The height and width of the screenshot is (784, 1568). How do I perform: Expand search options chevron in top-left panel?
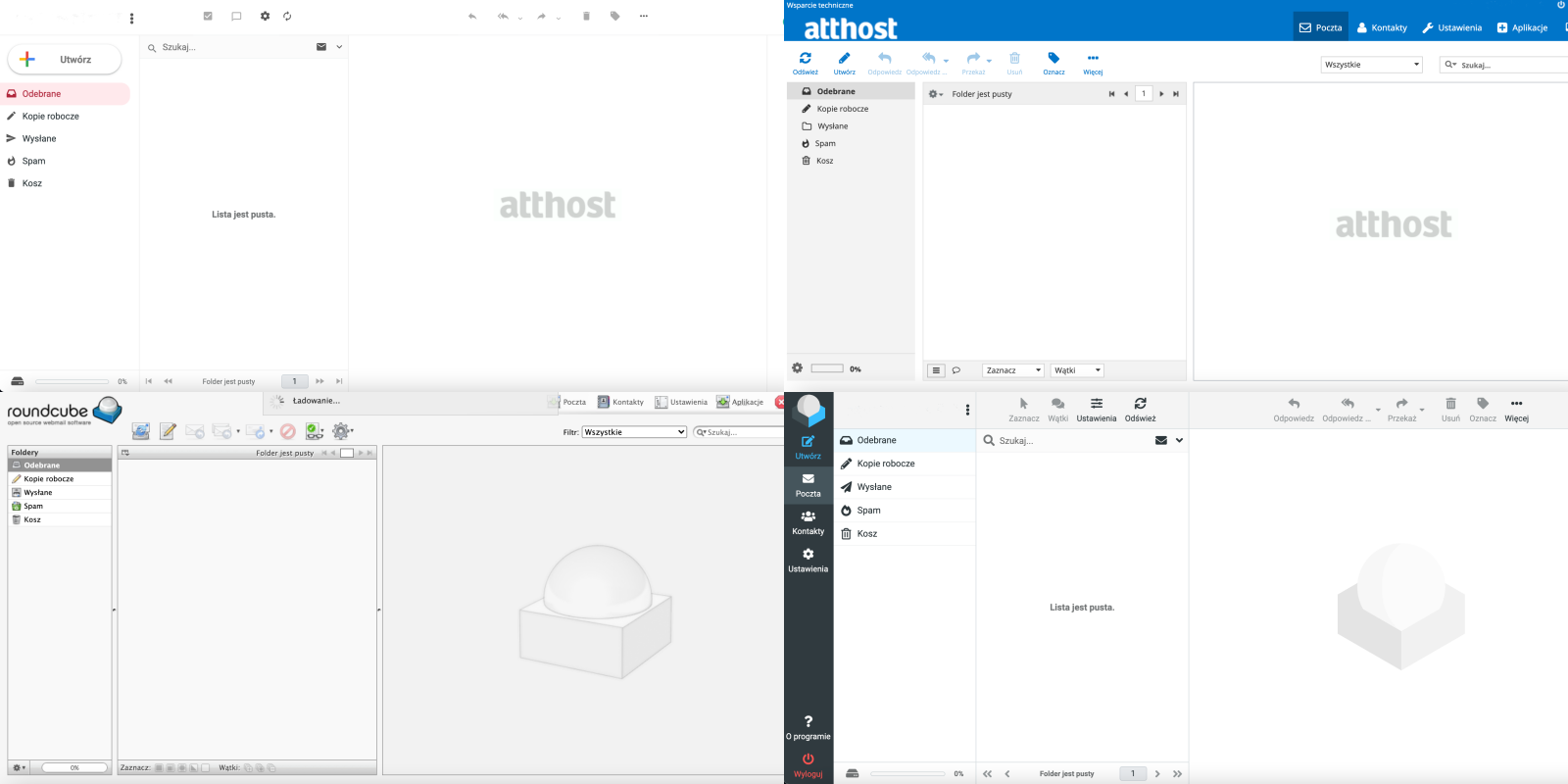[339, 47]
